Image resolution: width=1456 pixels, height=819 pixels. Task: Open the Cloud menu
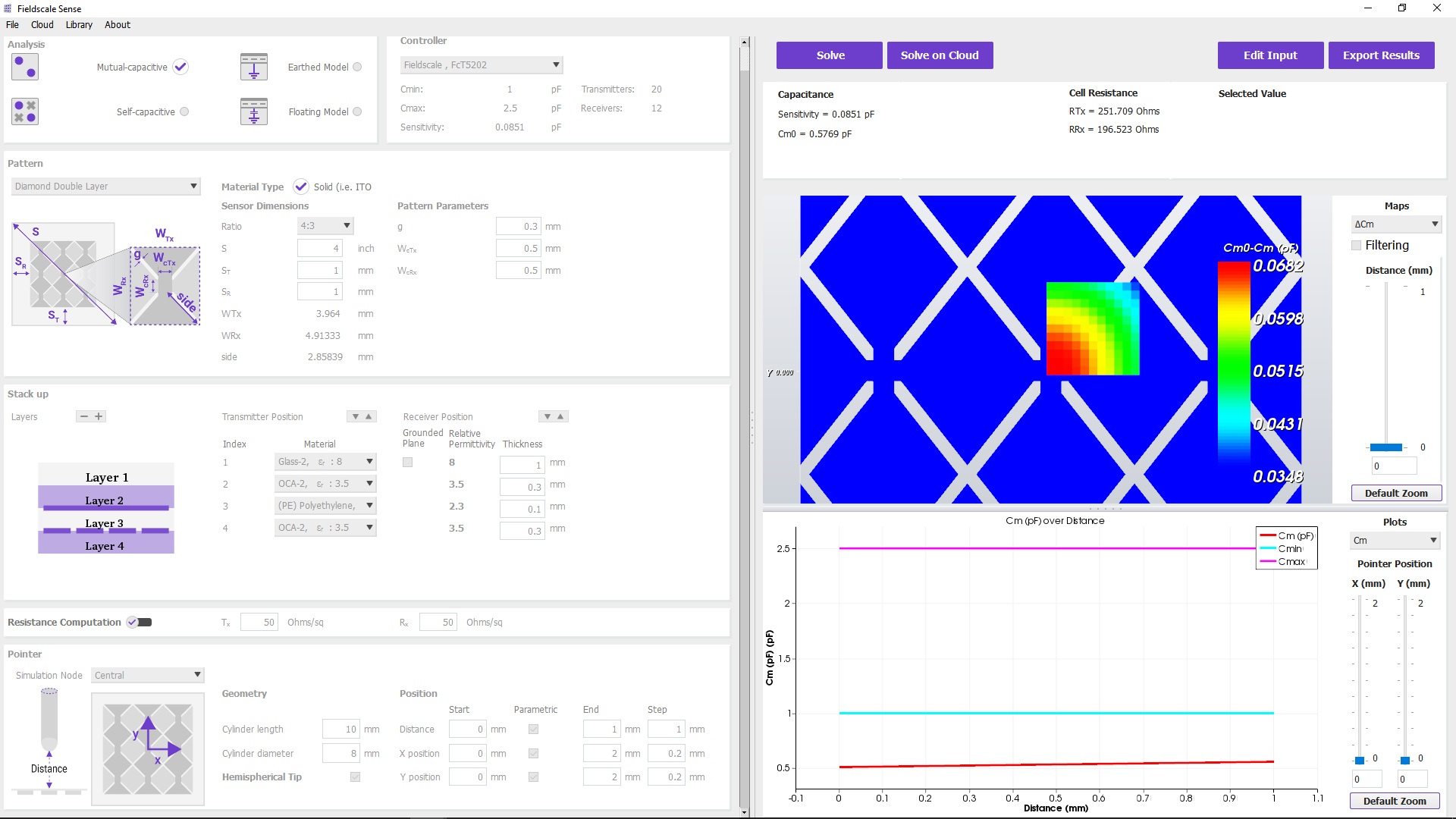[x=41, y=24]
